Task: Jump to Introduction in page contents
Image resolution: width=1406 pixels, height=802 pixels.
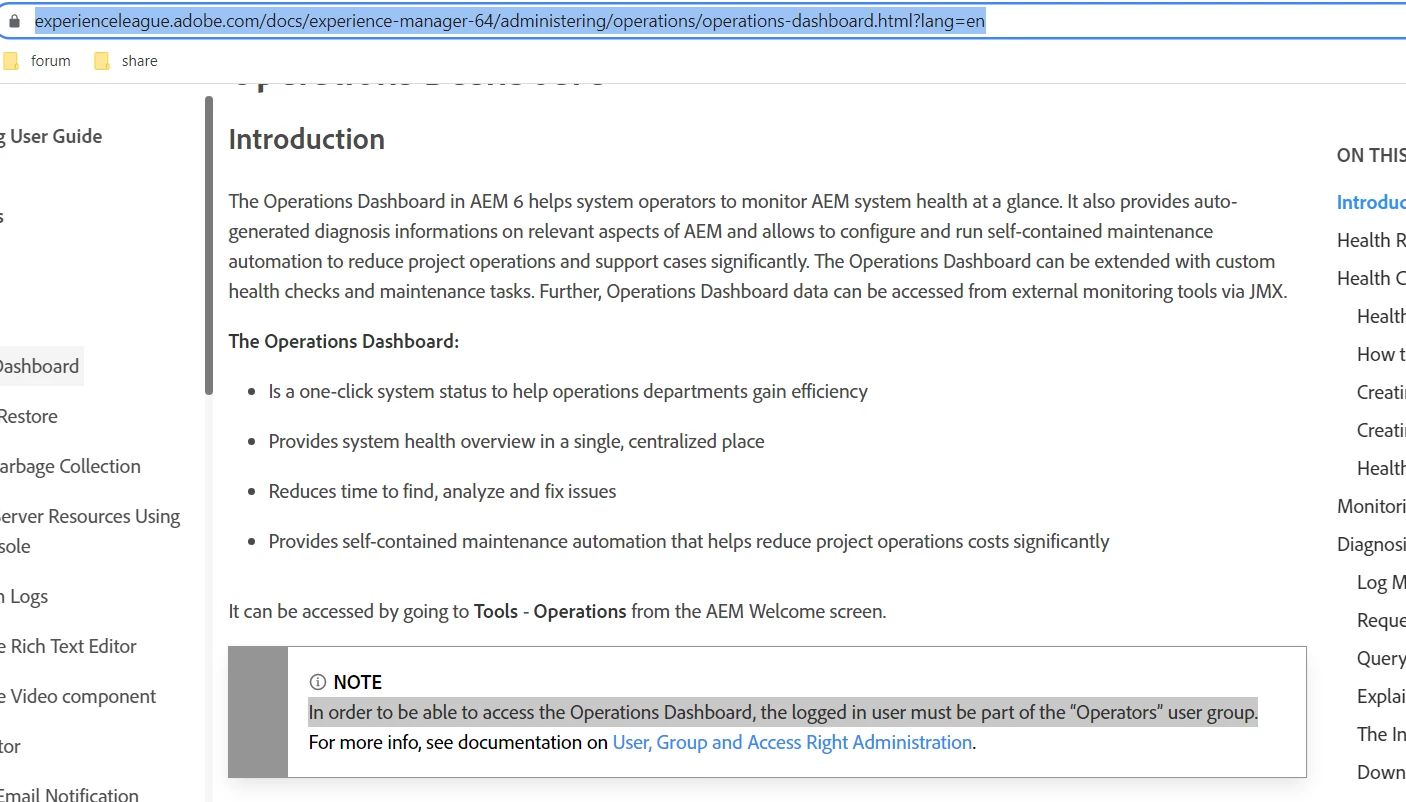Action: pyautogui.click(x=1371, y=202)
